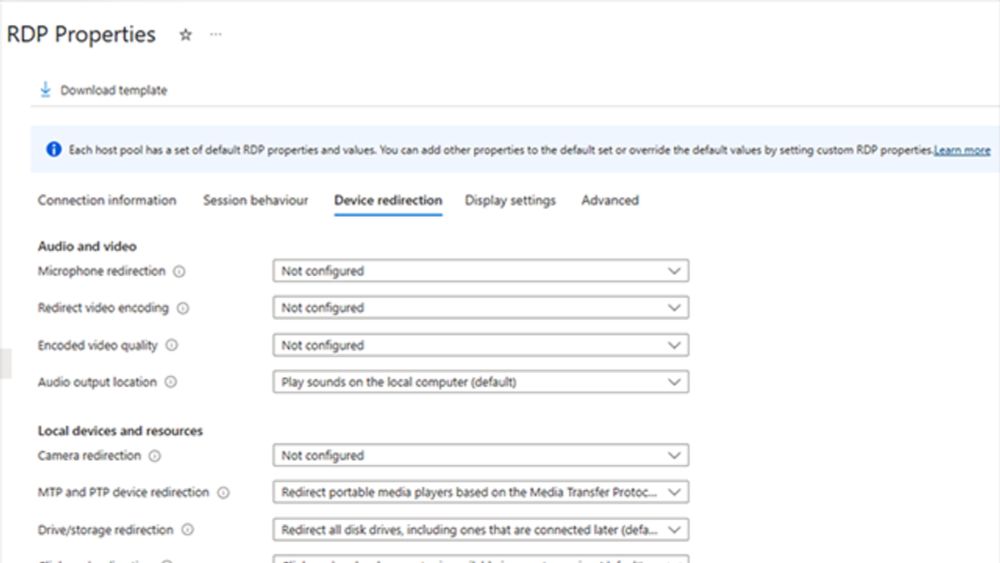This screenshot has width=1000, height=563.
Task: Switch to the Display settings tab
Action: [x=510, y=200]
